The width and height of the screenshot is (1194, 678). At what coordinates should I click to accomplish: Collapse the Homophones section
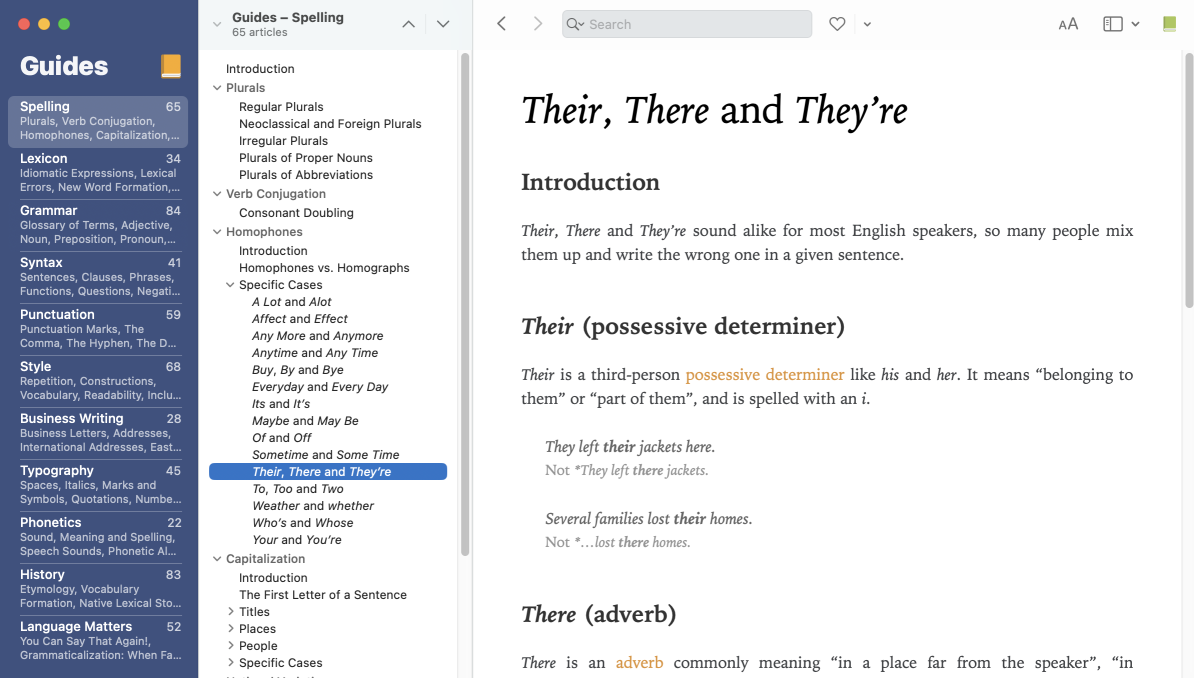[x=217, y=232]
